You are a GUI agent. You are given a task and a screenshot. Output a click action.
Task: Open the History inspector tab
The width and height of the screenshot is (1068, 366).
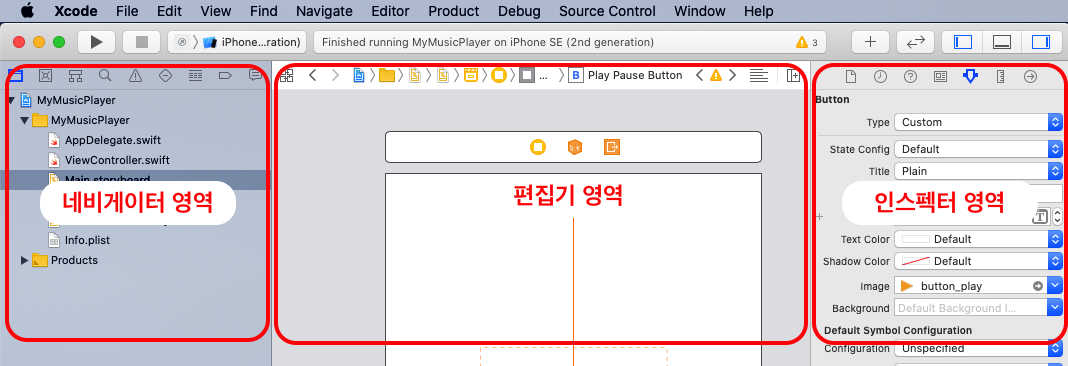click(x=881, y=76)
